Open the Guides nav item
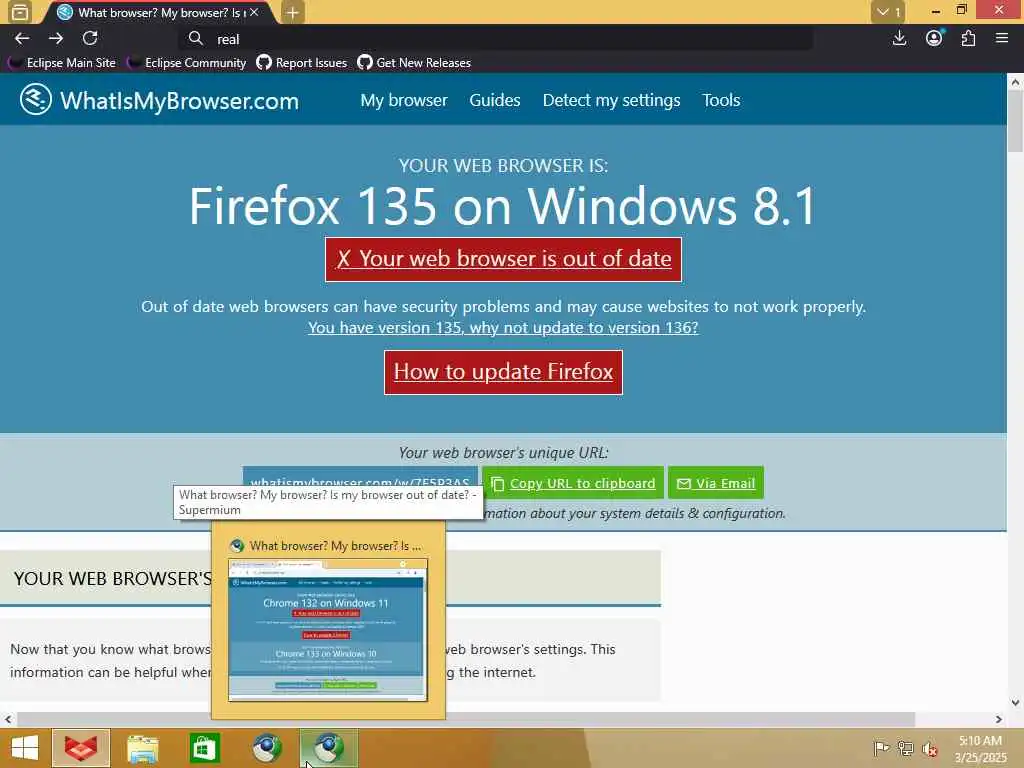Screen dimensions: 1024x768 click(494, 100)
